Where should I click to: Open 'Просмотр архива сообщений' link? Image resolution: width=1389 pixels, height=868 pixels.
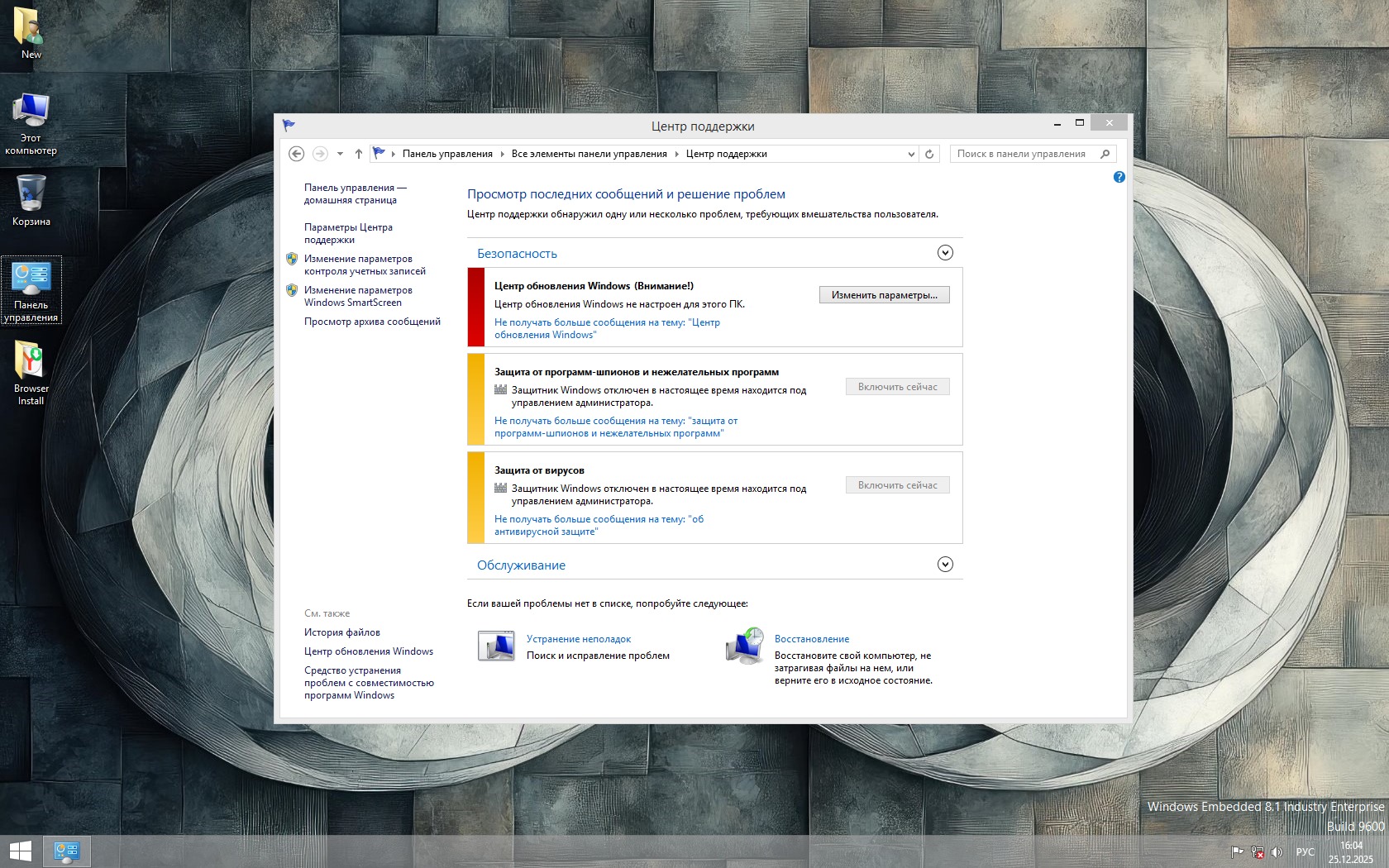pyautogui.click(x=372, y=322)
